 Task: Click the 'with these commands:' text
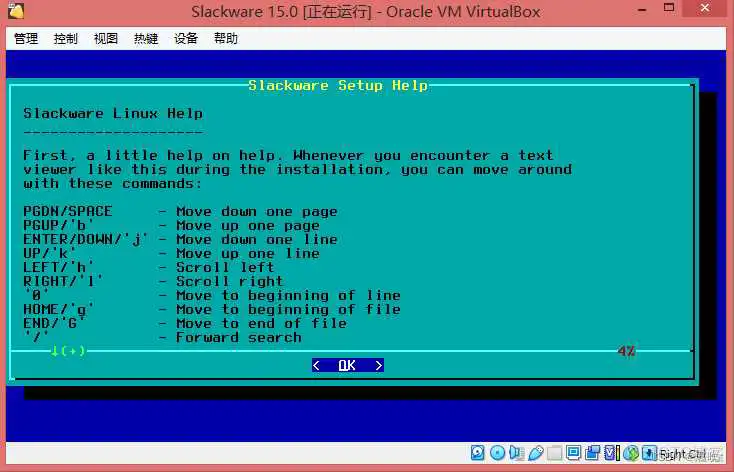(x=113, y=184)
